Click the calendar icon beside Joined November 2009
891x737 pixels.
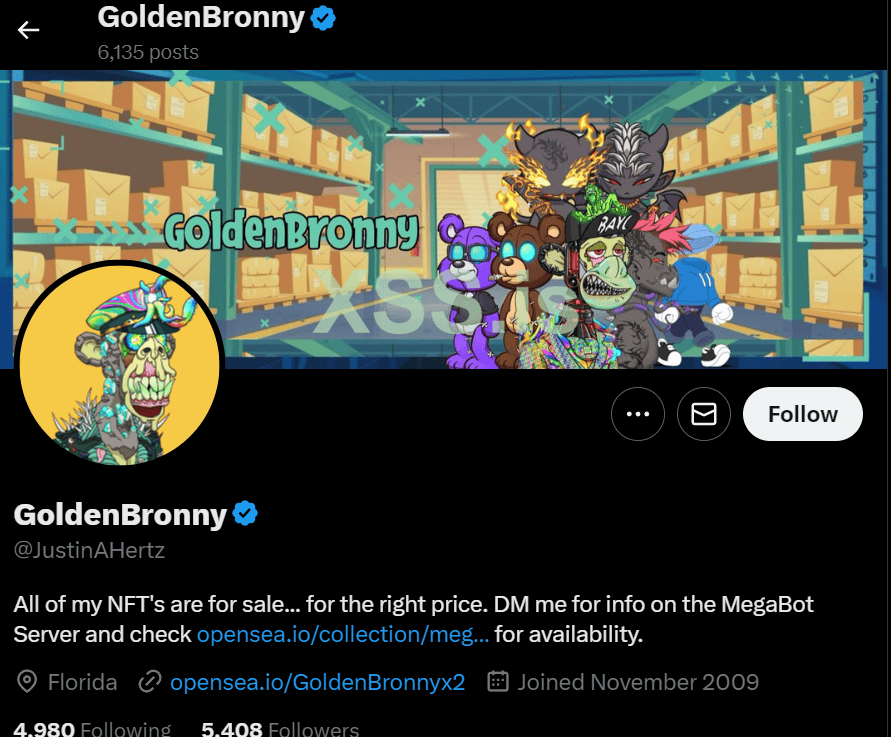[x=498, y=681]
